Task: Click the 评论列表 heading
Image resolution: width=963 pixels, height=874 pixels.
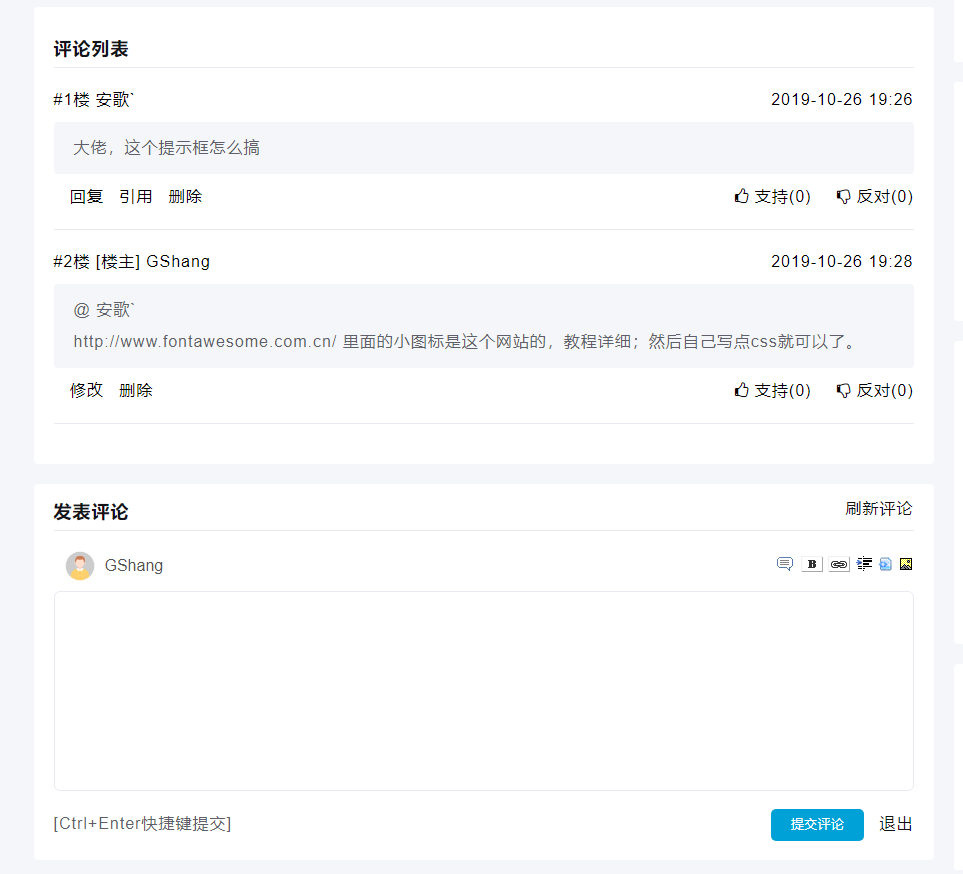Action: 91,49
